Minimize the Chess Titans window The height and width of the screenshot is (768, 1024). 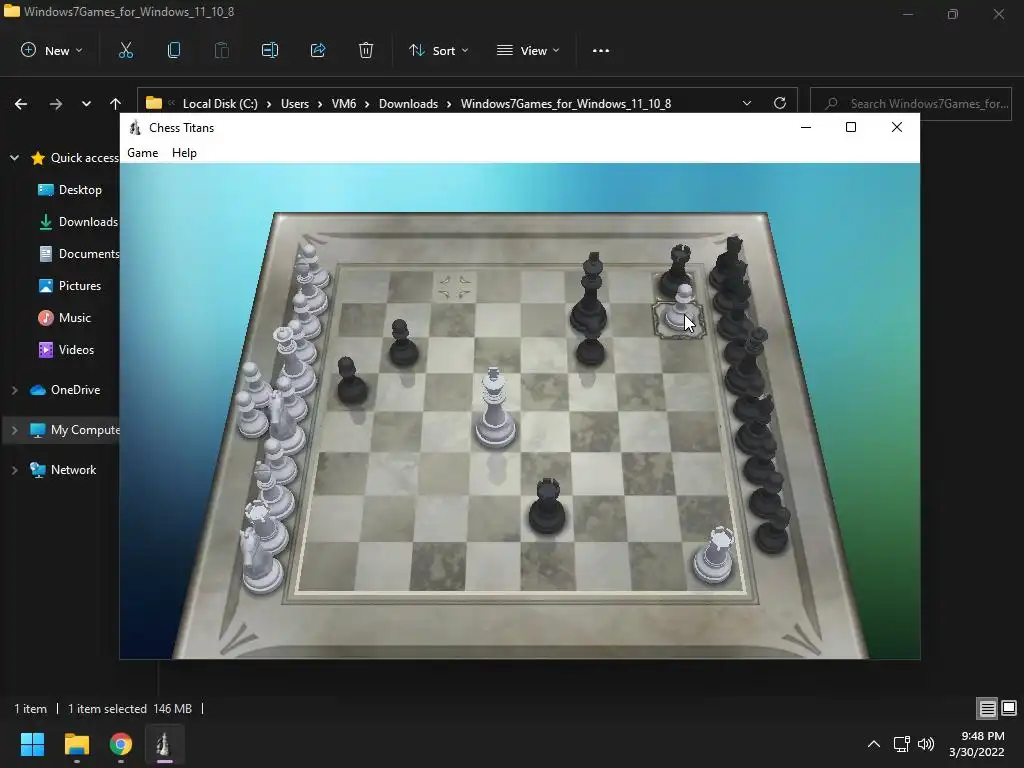point(806,127)
